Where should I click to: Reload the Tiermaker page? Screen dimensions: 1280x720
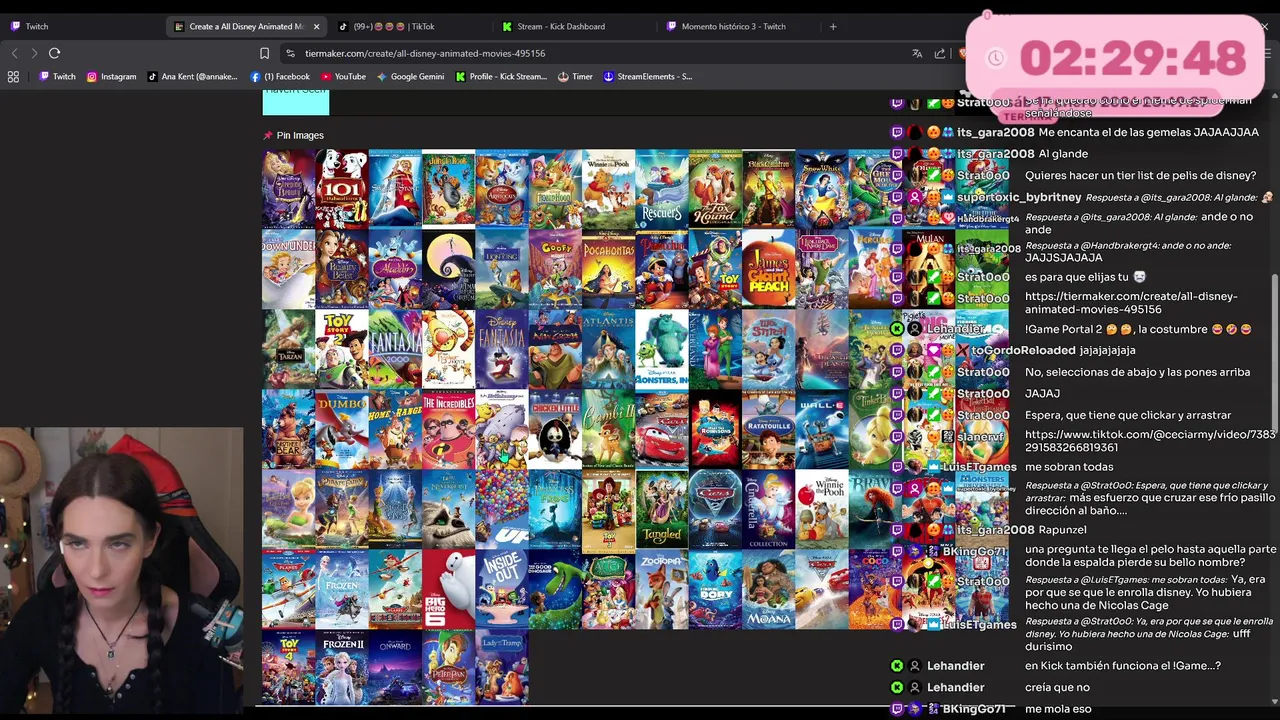click(x=54, y=53)
